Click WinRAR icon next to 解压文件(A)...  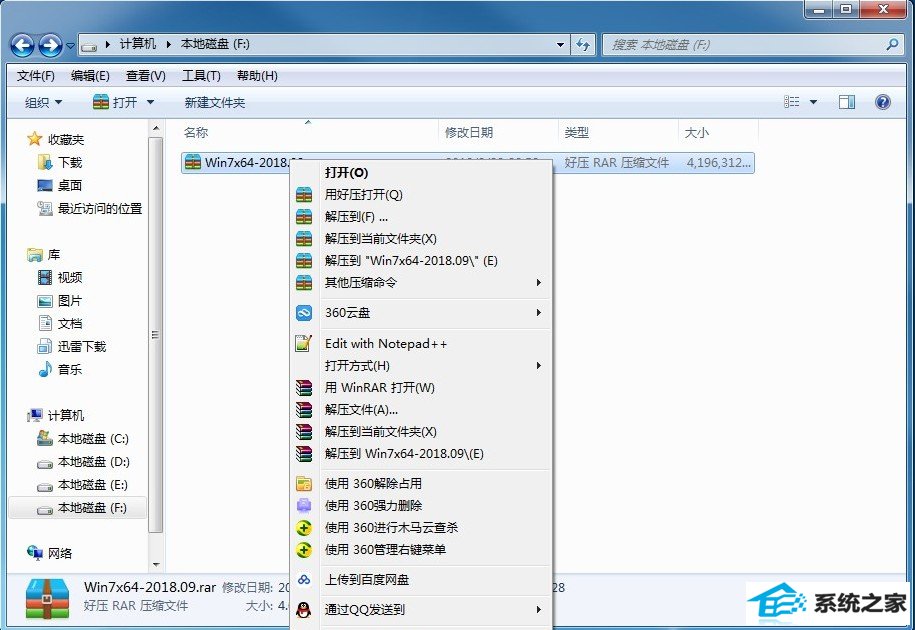(304, 410)
